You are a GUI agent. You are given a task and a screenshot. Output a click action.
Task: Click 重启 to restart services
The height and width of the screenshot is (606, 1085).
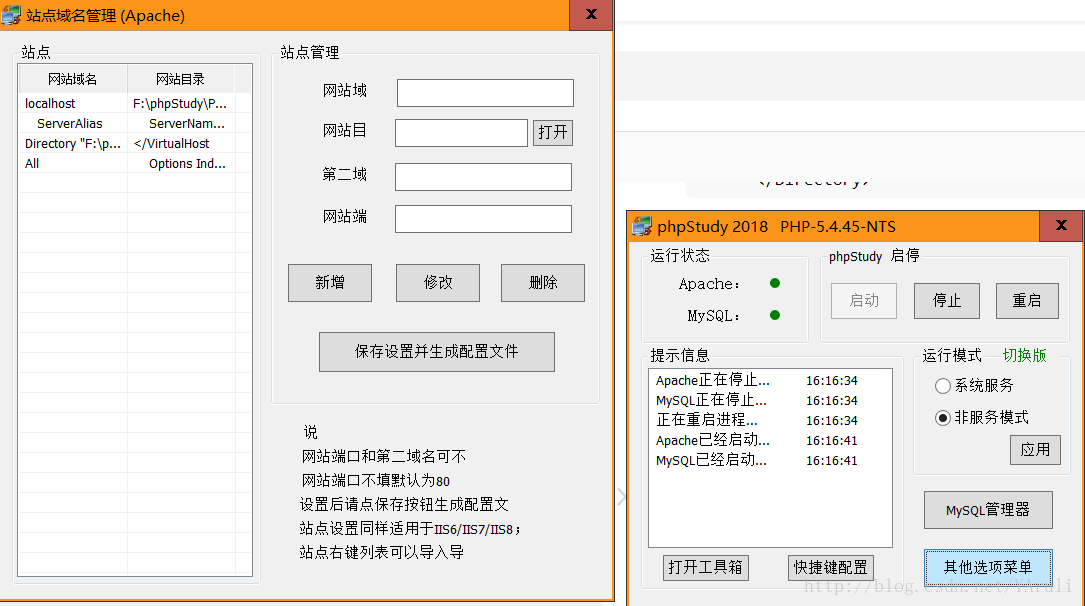[1027, 300]
